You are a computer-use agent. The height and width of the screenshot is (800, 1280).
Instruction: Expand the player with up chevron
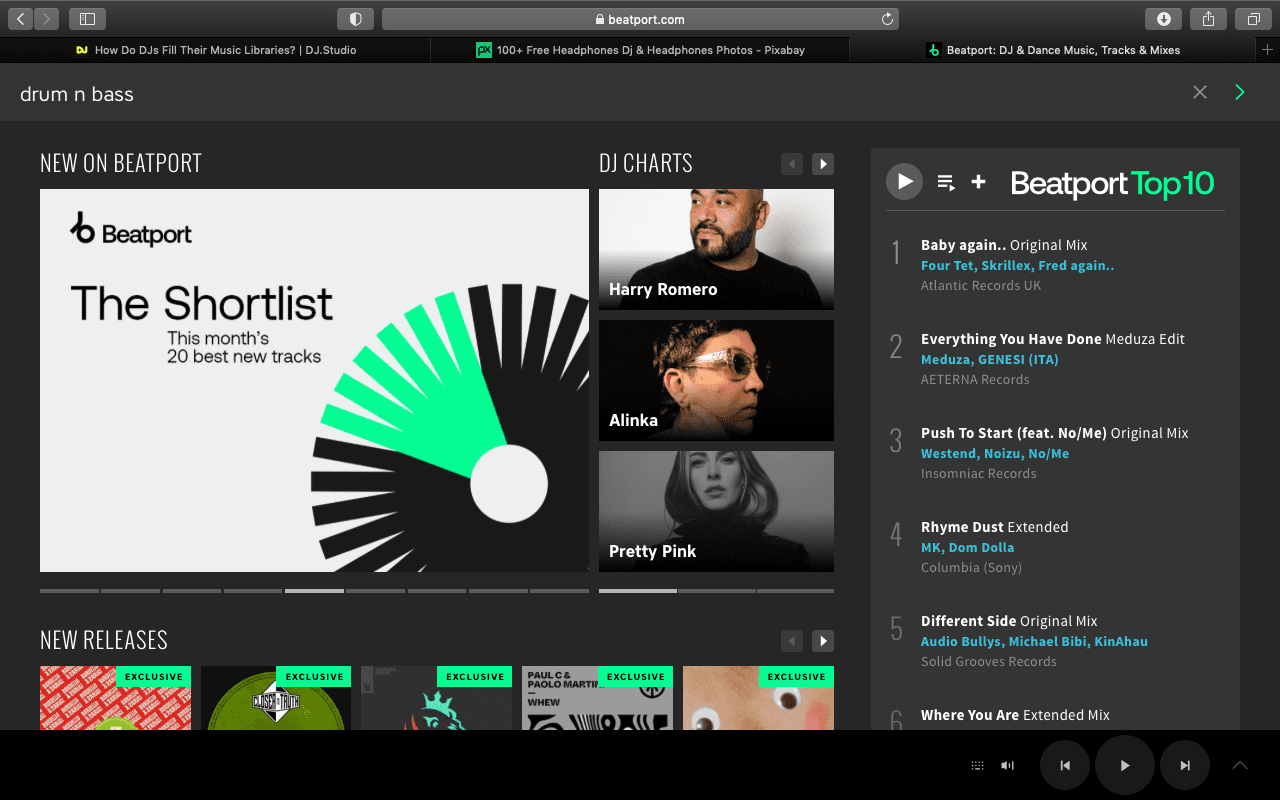[x=1240, y=765]
